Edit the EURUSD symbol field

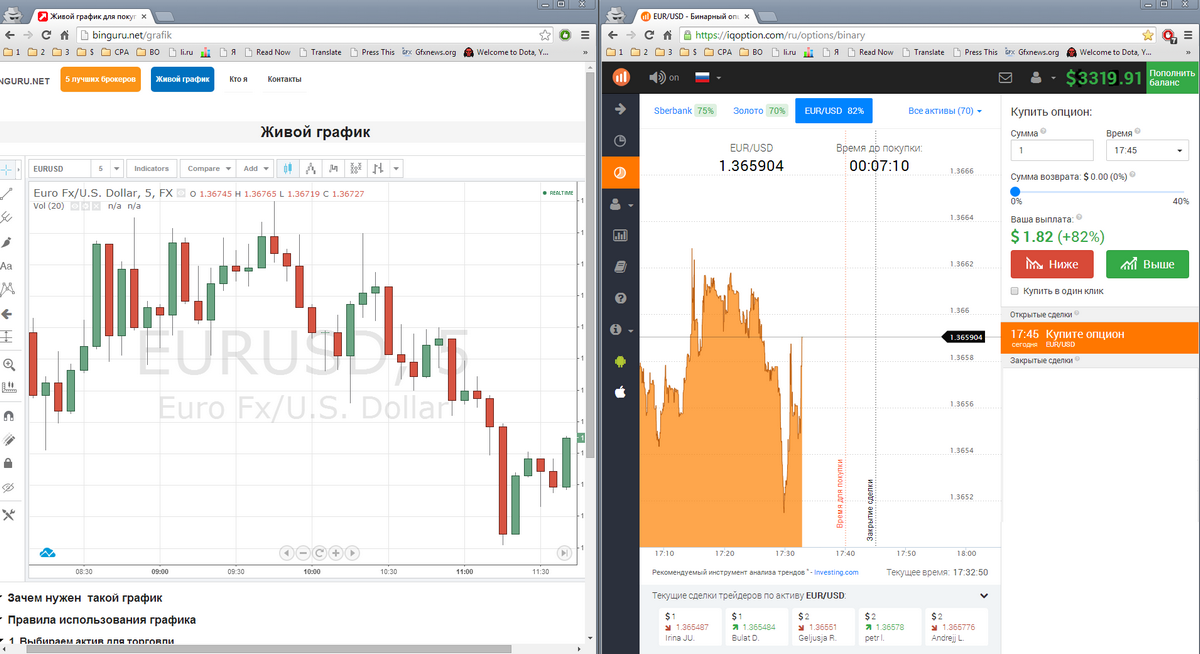[58, 168]
